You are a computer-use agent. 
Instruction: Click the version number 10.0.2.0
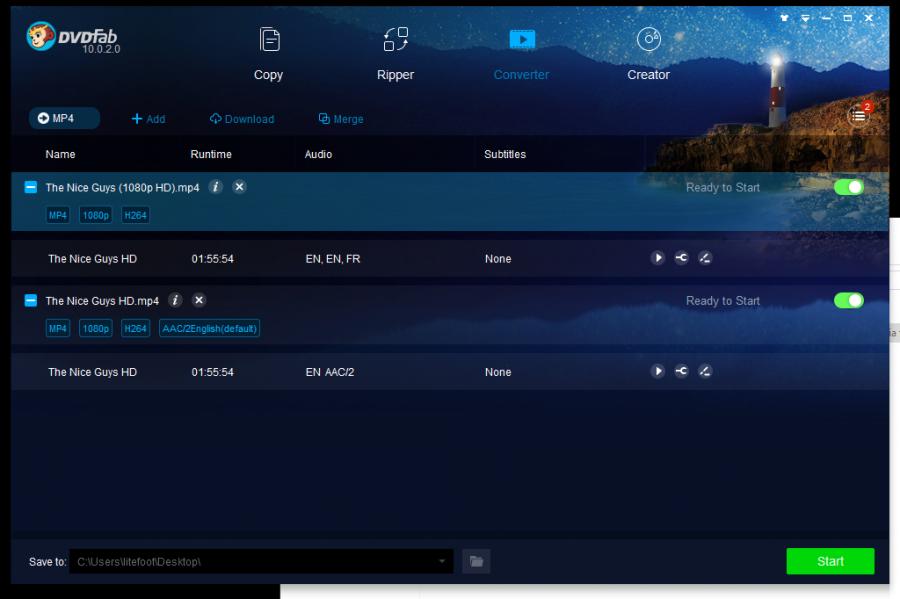[101, 49]
